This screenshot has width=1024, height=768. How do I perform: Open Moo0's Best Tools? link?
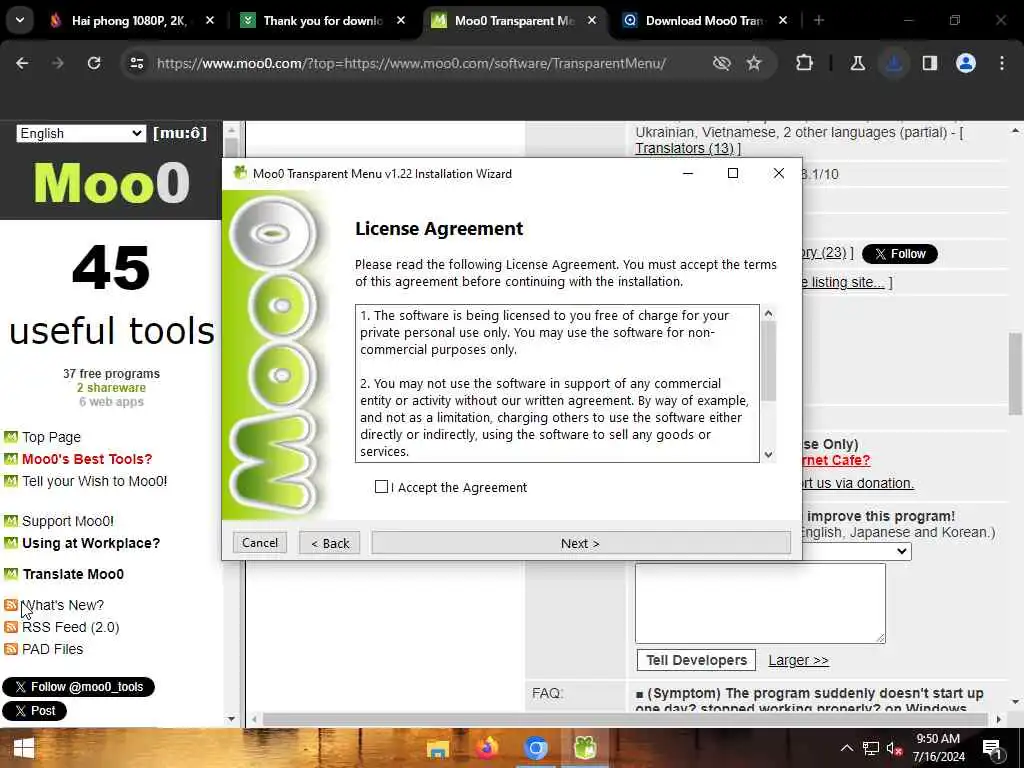tap(87, 459)
